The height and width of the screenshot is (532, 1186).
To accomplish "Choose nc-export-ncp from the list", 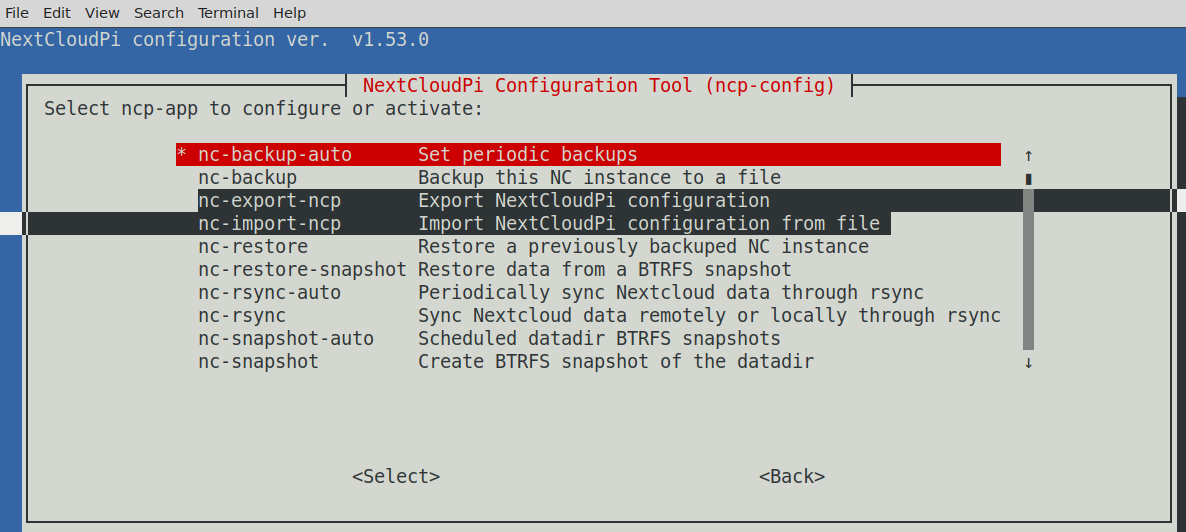I will pos(270,201).
